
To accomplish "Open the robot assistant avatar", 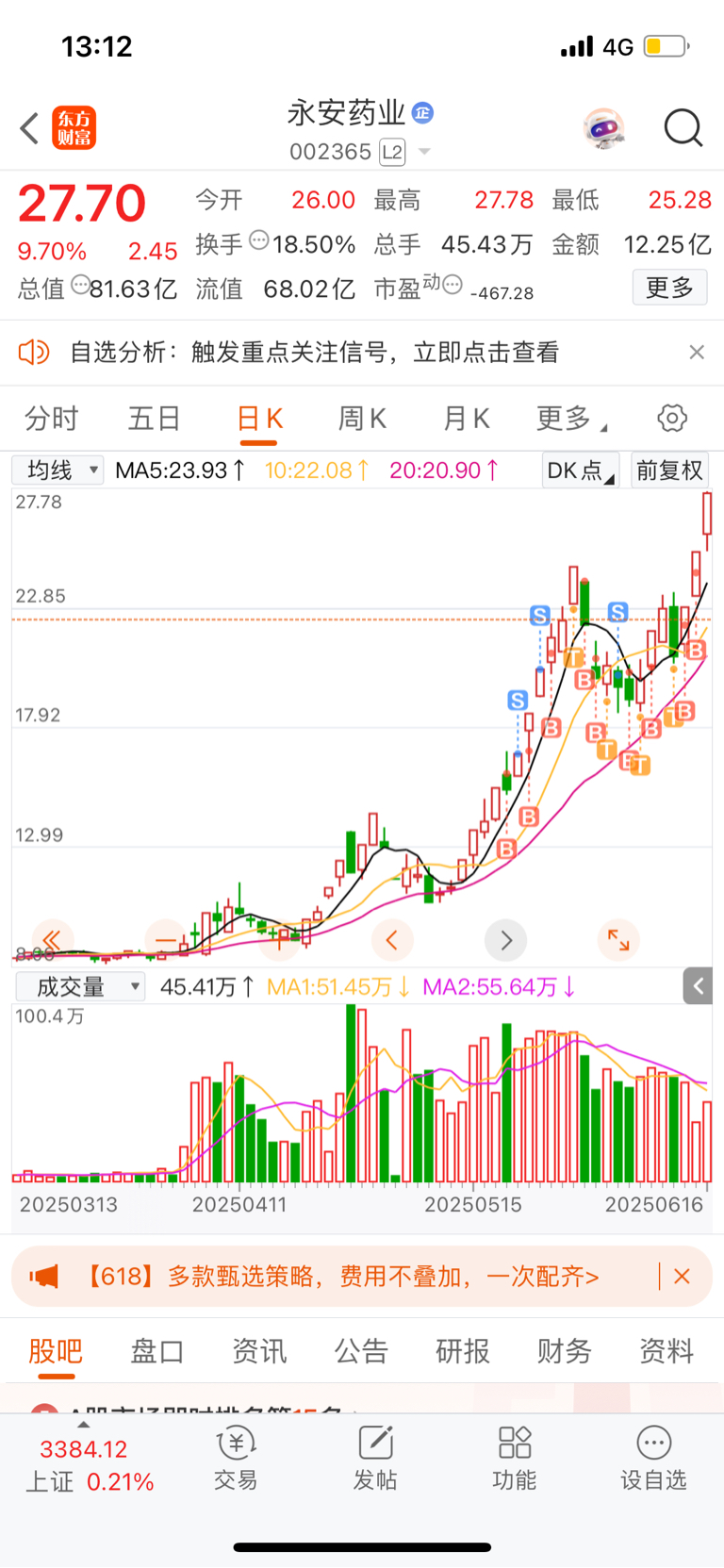I will pos(603,128).
